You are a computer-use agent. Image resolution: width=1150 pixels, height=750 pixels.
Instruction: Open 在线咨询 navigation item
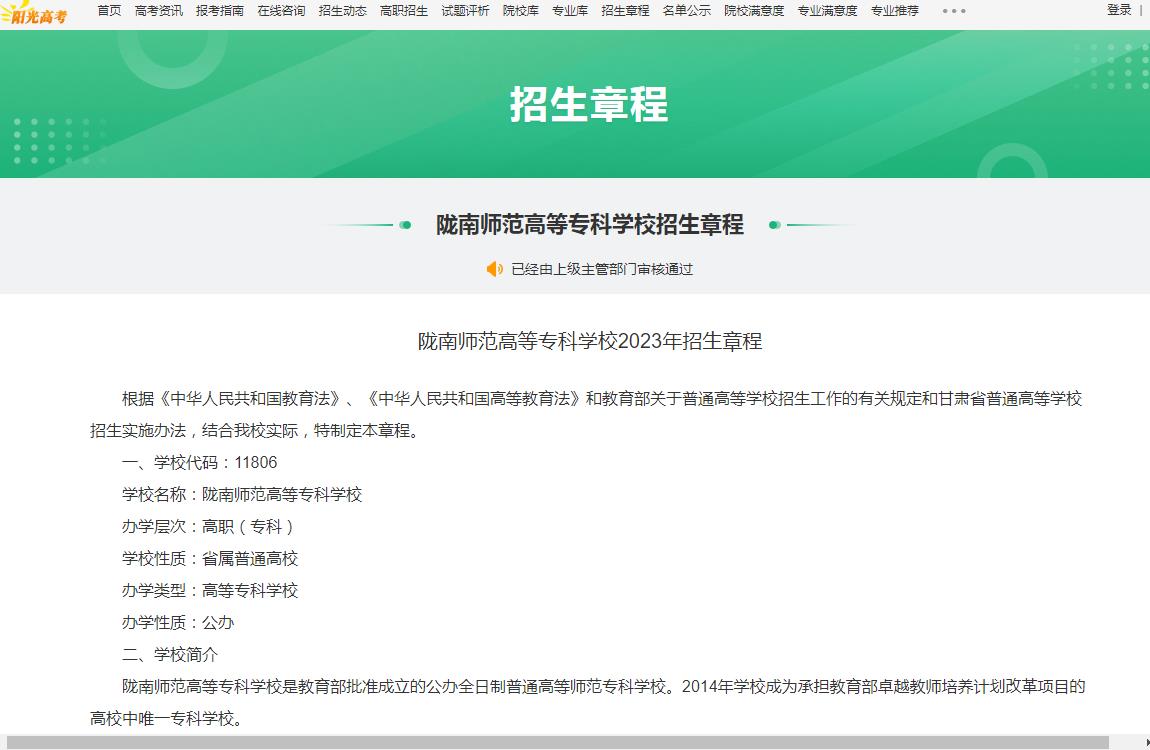click(281, 11)
